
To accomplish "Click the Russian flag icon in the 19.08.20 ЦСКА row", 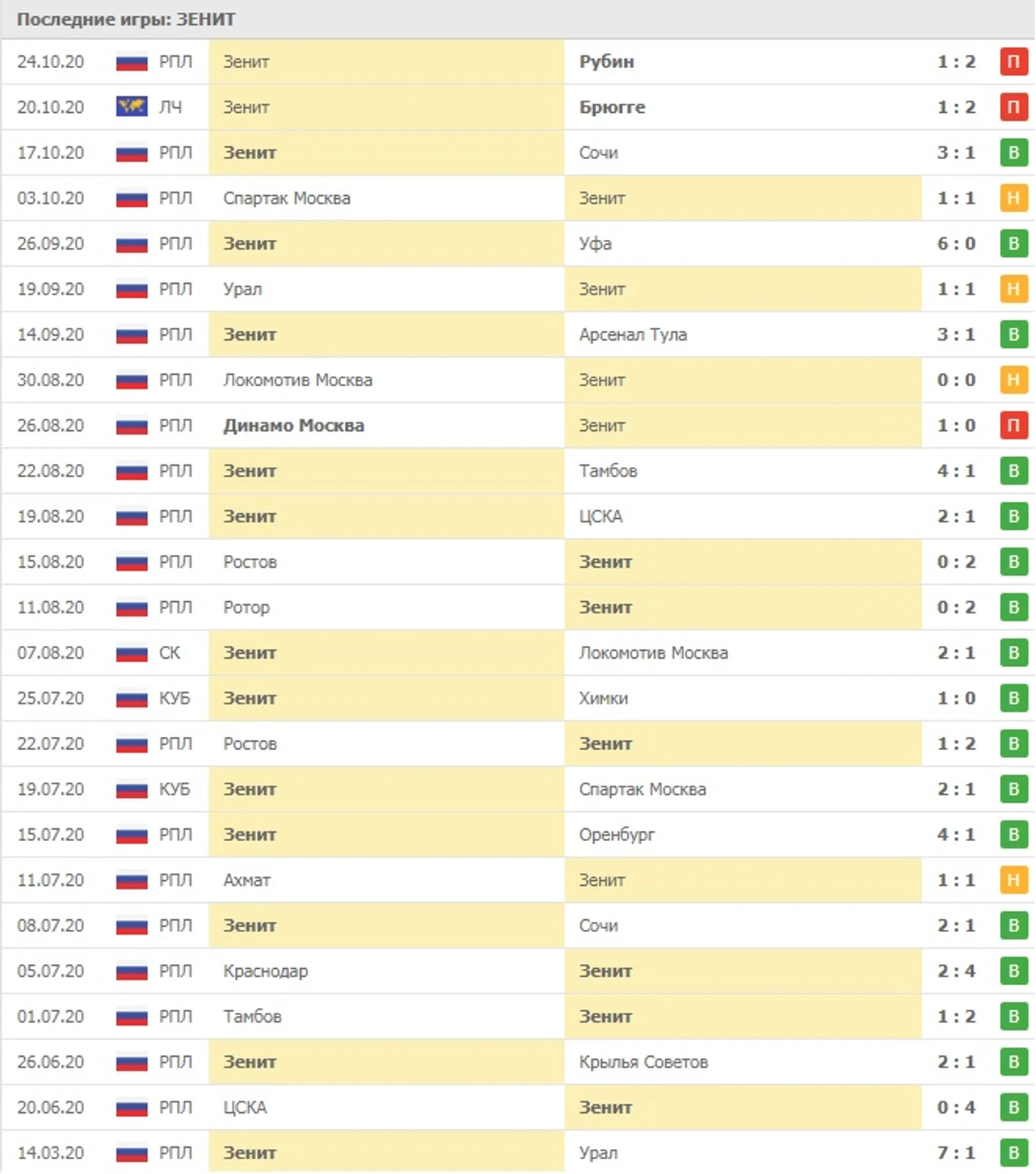I will pyautogui.click(x=131, y=517).
